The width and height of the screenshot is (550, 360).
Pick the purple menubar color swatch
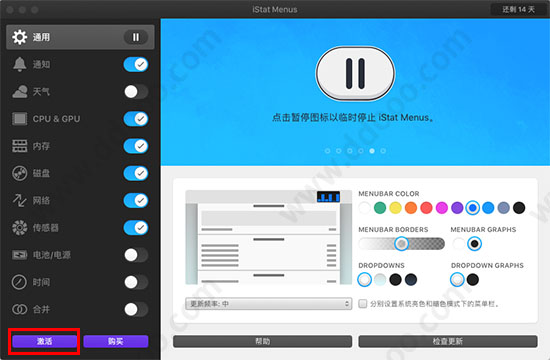coord(457,208)
